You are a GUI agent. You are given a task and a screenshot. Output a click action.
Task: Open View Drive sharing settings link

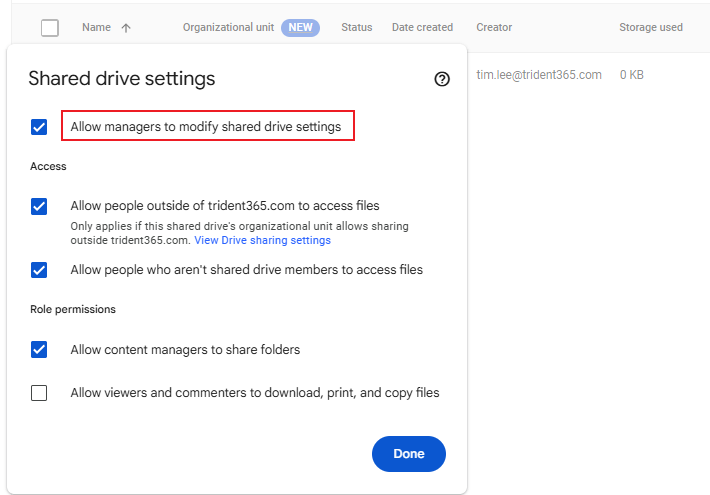262,241
